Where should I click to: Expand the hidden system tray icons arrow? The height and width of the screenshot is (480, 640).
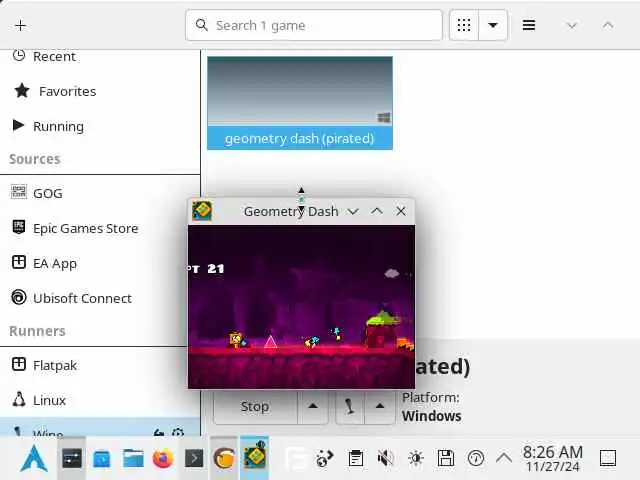point(504,458)
